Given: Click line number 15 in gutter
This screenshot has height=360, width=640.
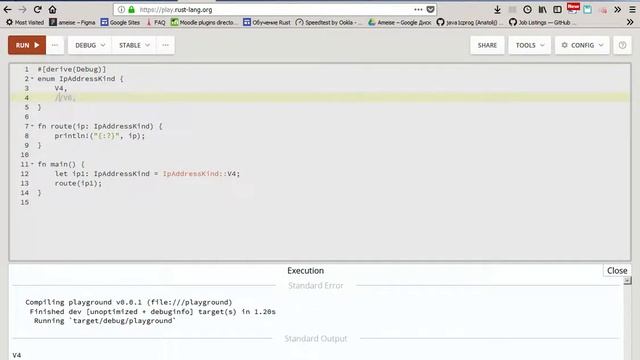Looking at the screenshot, I should 25,202.
